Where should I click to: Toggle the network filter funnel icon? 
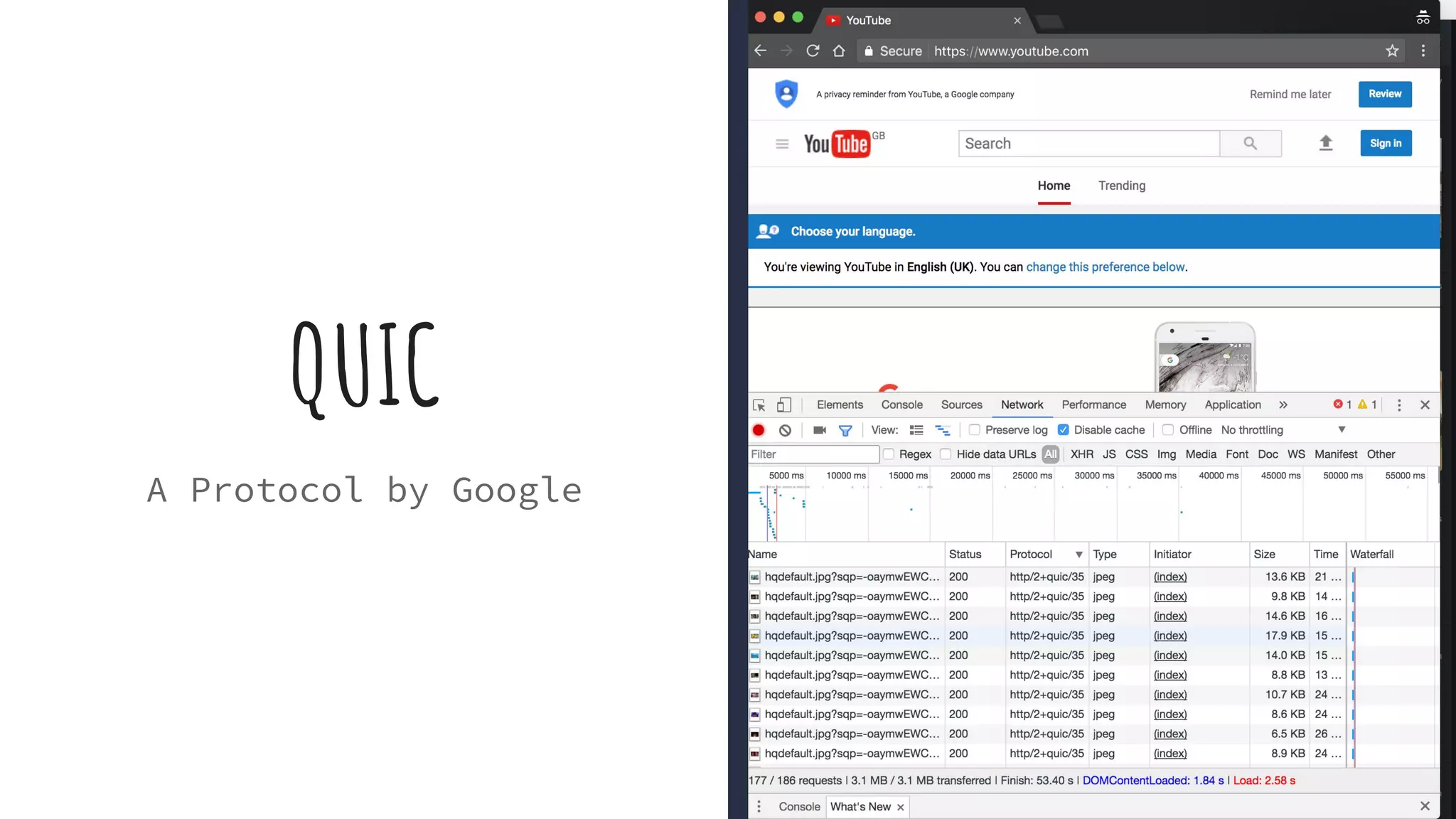[845, 430]
